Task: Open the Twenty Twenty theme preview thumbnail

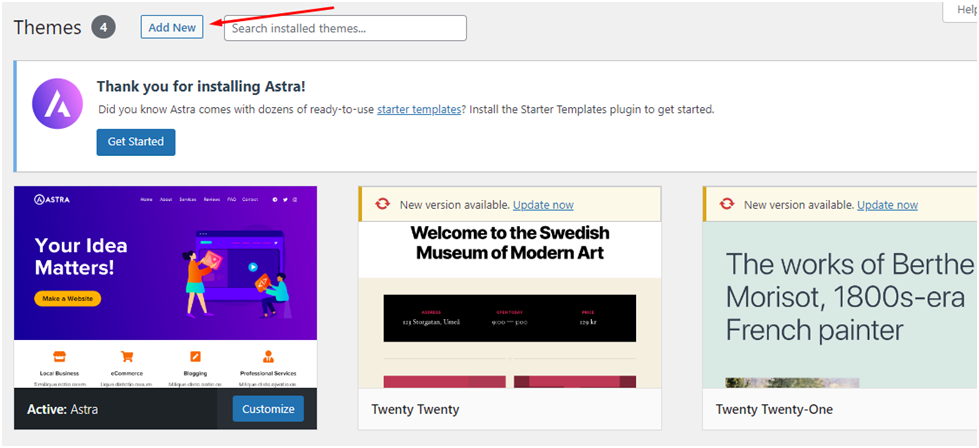Action: (x=509, y=304)
